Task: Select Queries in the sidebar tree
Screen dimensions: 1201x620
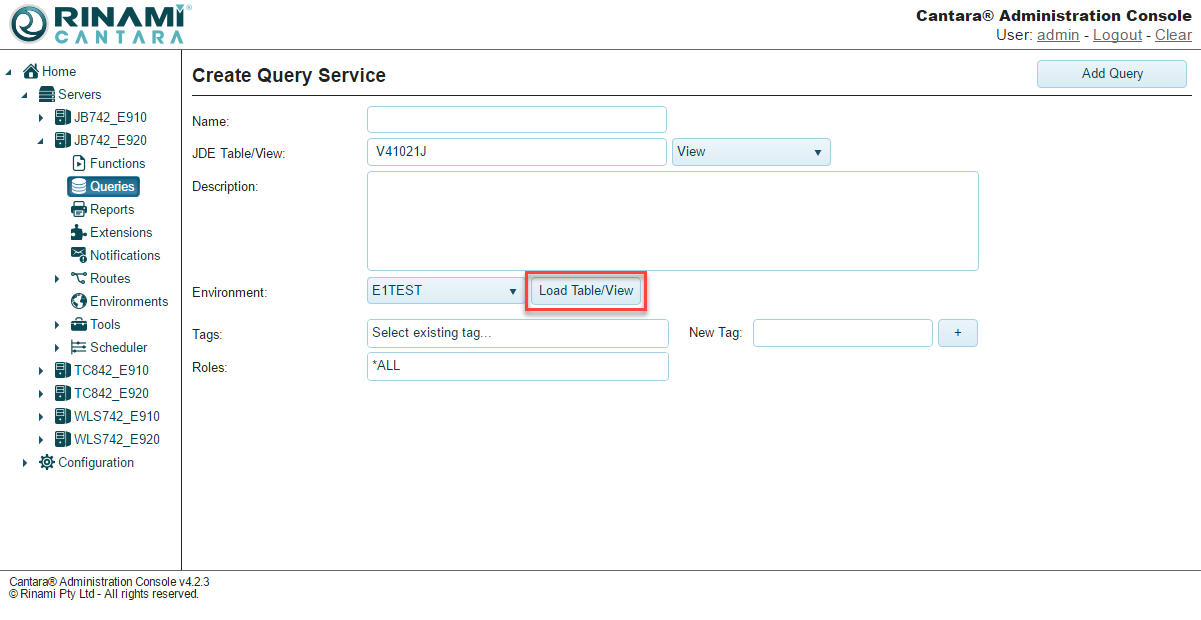Action: (x=103, y=186)
